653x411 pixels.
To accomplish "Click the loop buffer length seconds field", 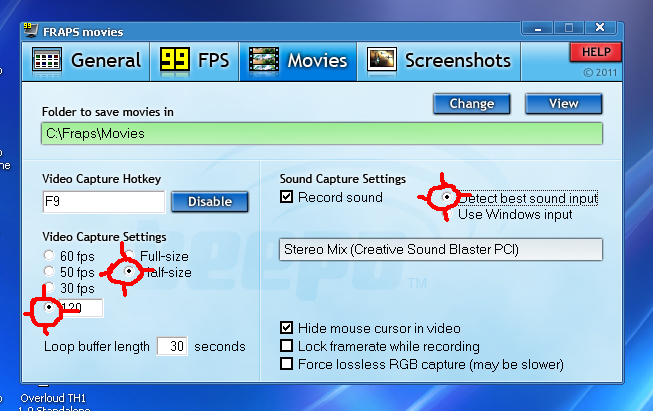I will pos(172,346).
